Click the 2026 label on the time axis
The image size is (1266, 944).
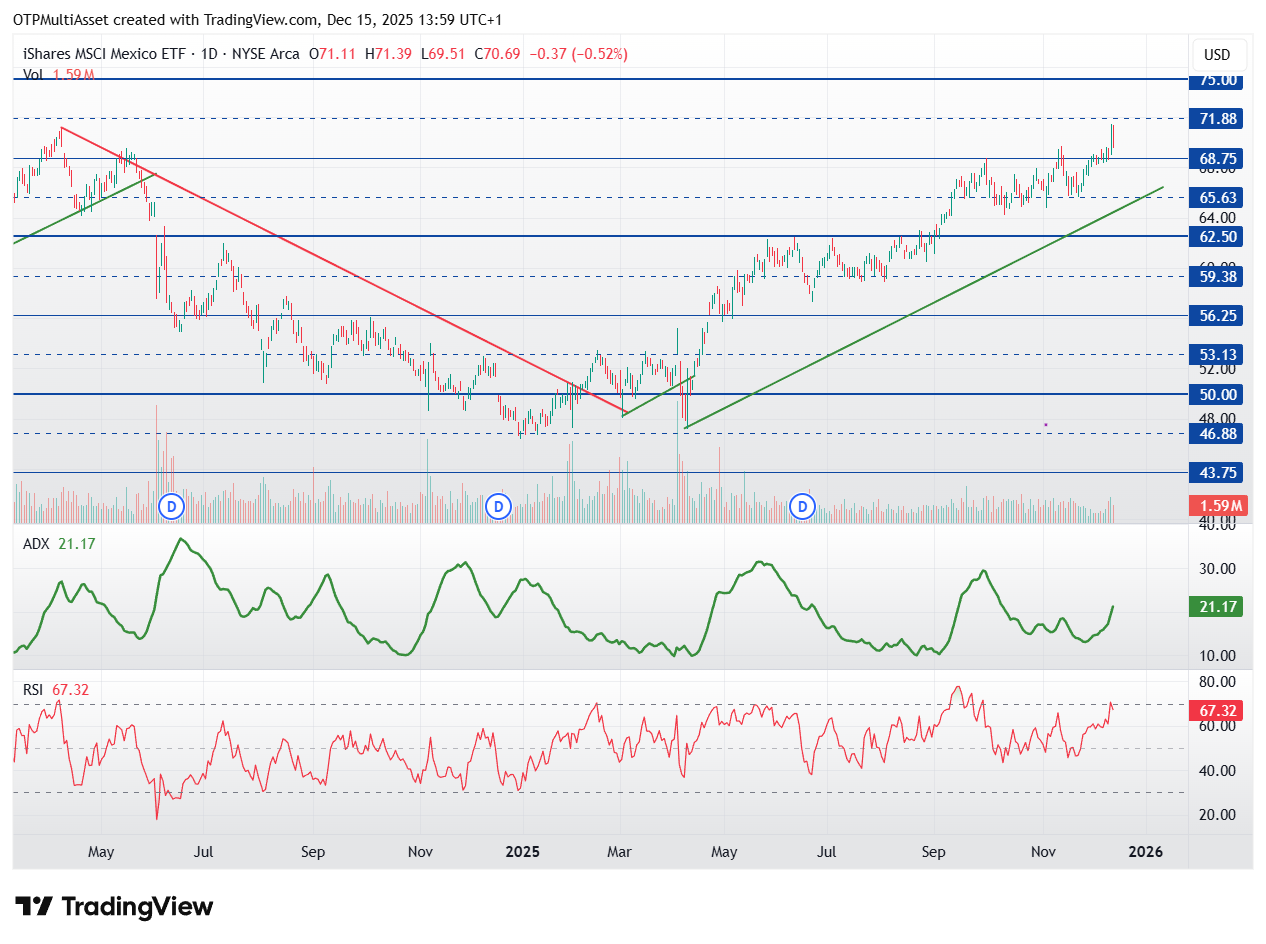pos(1145,852)
